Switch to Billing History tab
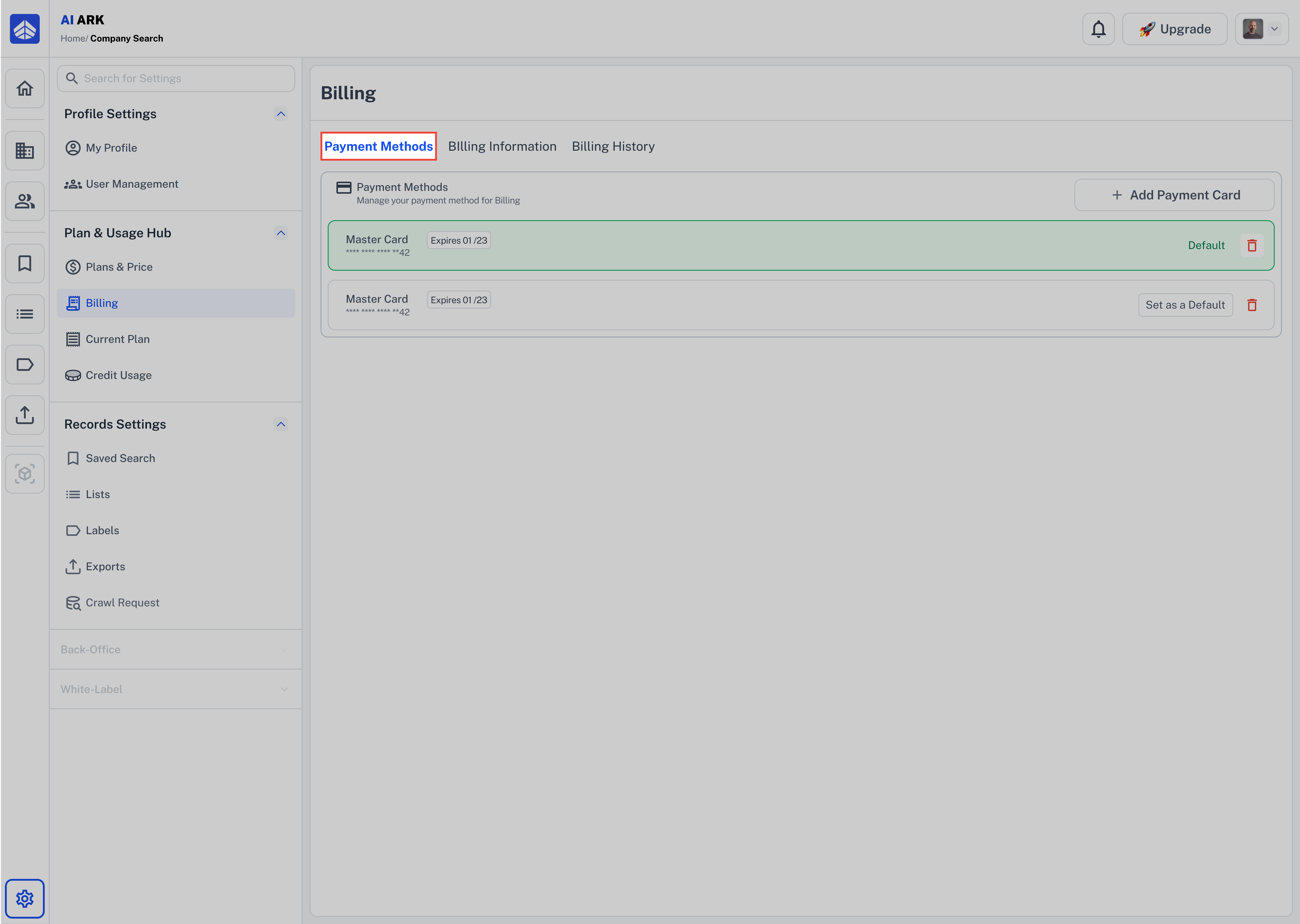Screen dimensions: 1300x924 (x=613, y=146)
